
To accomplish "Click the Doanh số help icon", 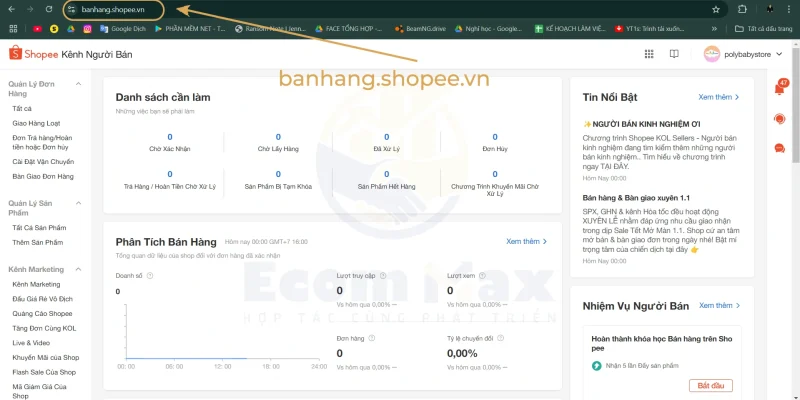I will point(150,276).
